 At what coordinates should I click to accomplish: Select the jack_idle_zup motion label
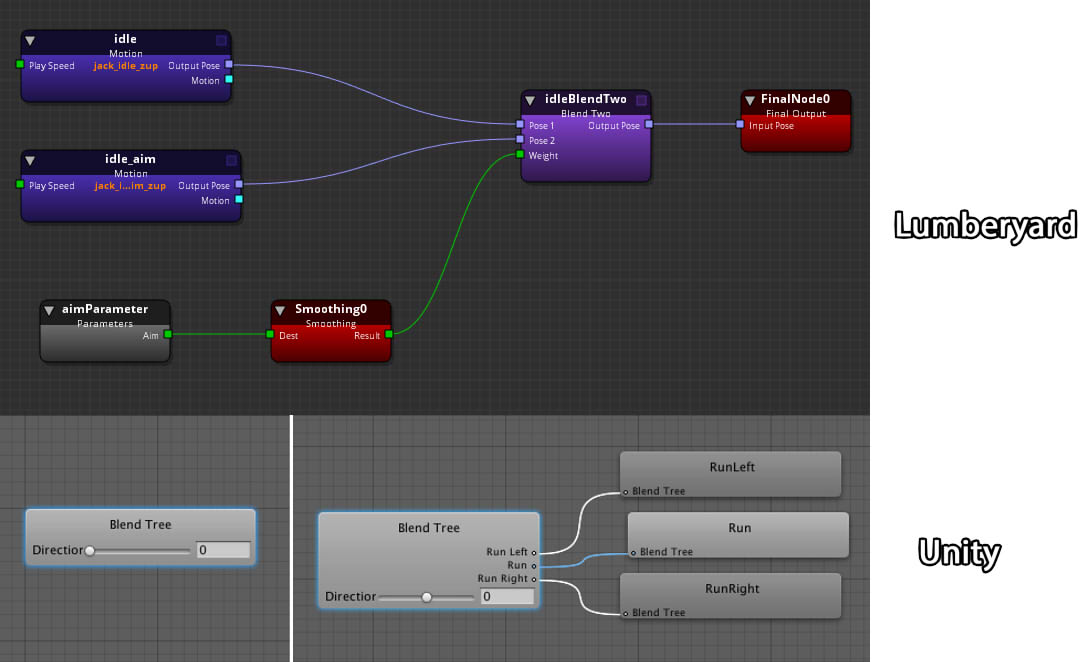[x=125, y=66]
